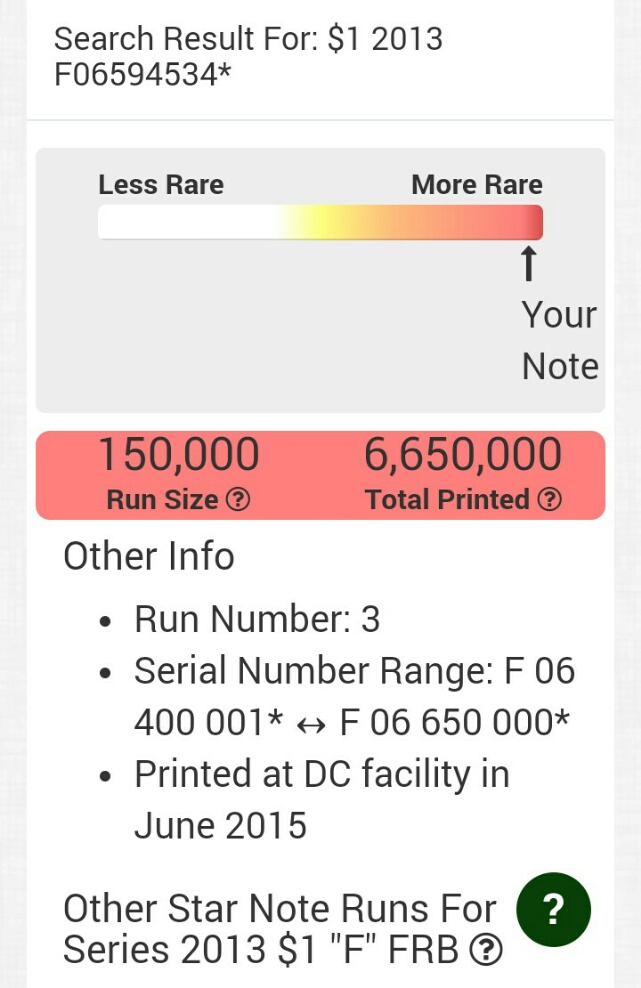Click the Total Printed help icon
The height and width of the screenshot is (988, 641).
point(550,500)
